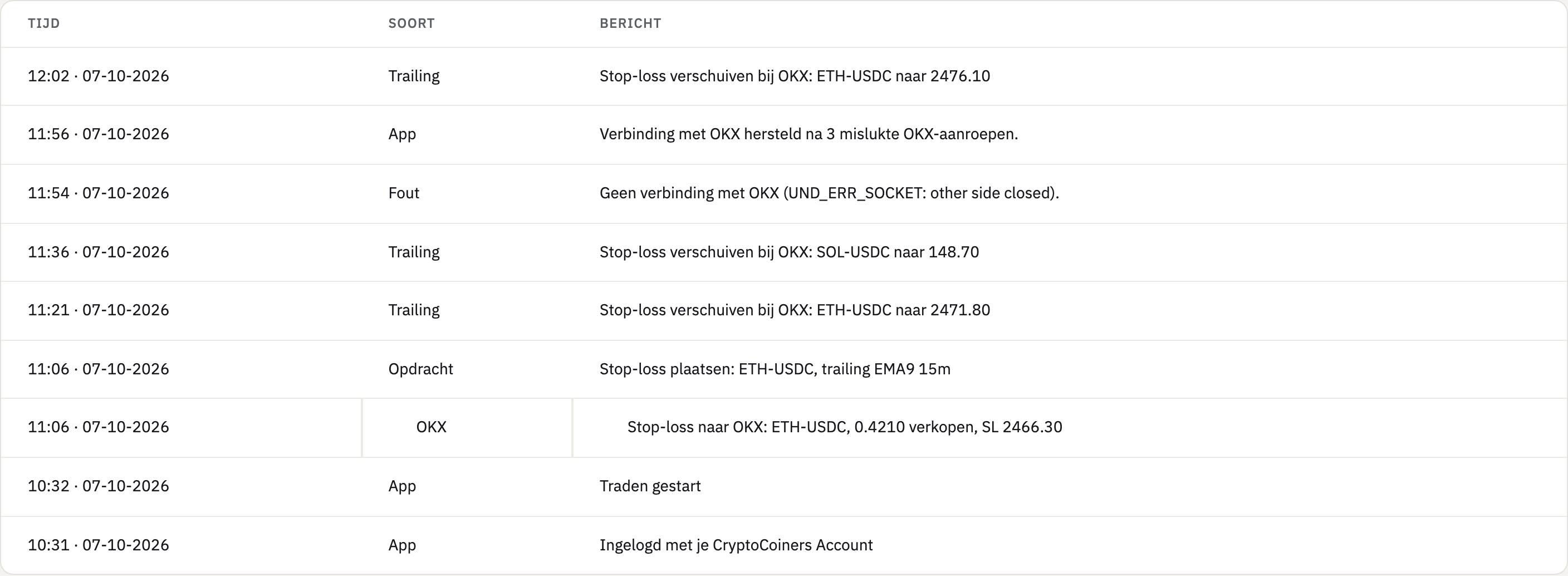Open the UND_ERR_SOCKET error message
1568x576 pixels.
pyautogui.click(x=829, y=193)
